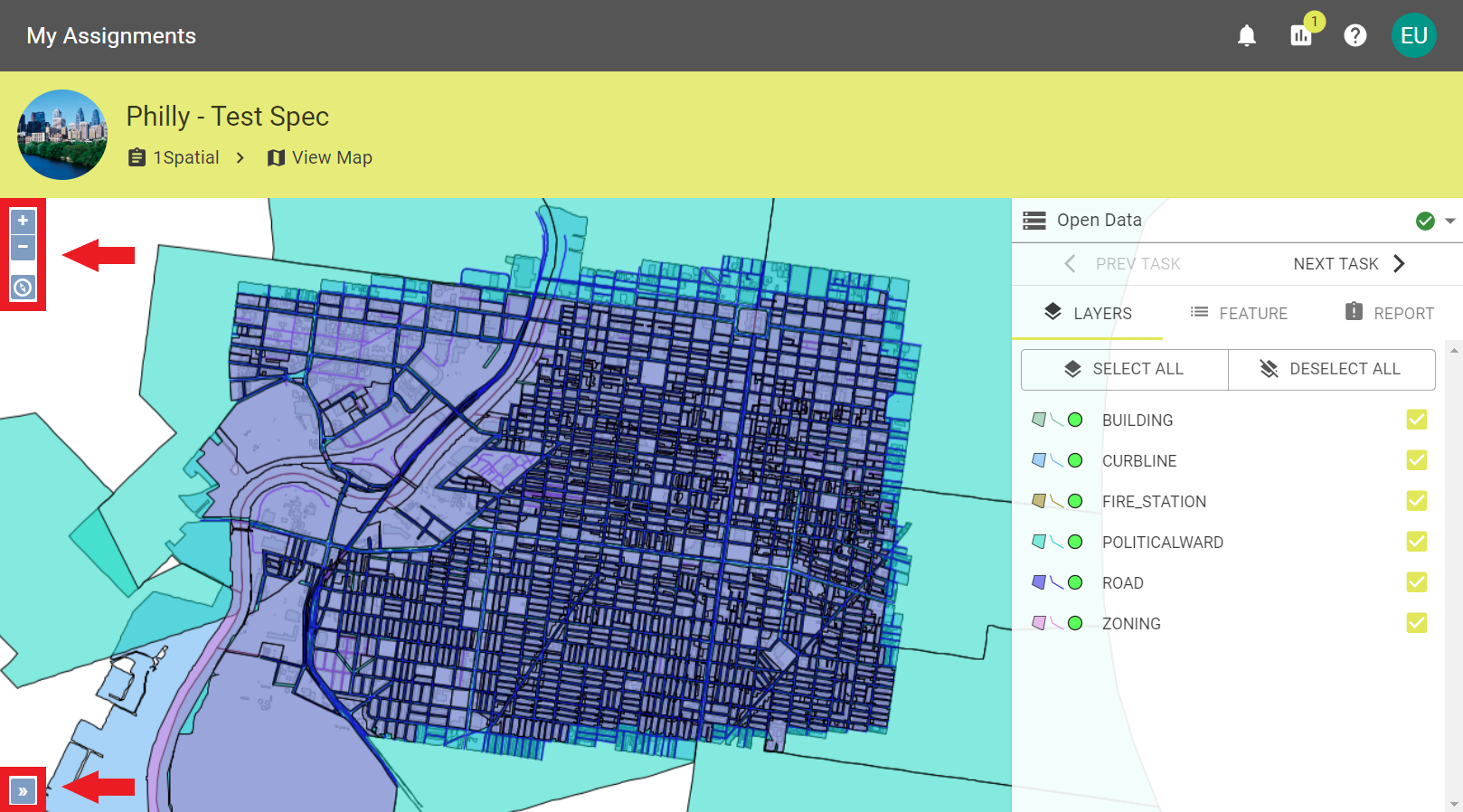
Task: Toggle the ROAD layer checkbox
Action: 1417,582
